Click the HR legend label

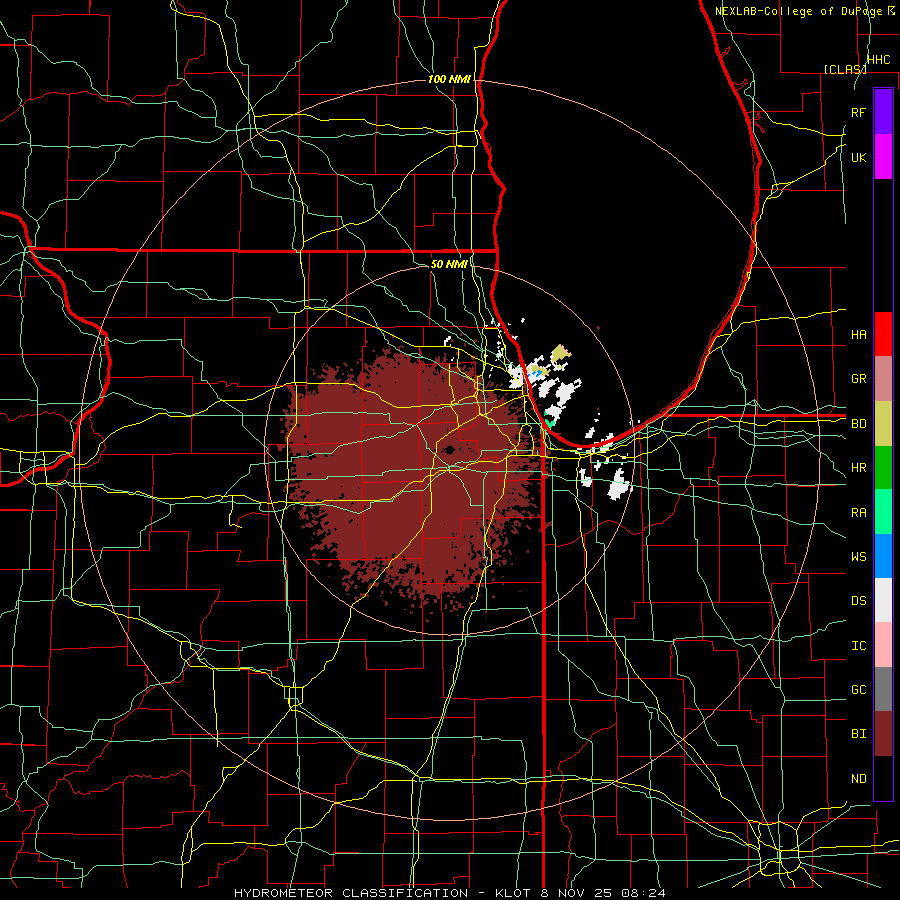859,468
